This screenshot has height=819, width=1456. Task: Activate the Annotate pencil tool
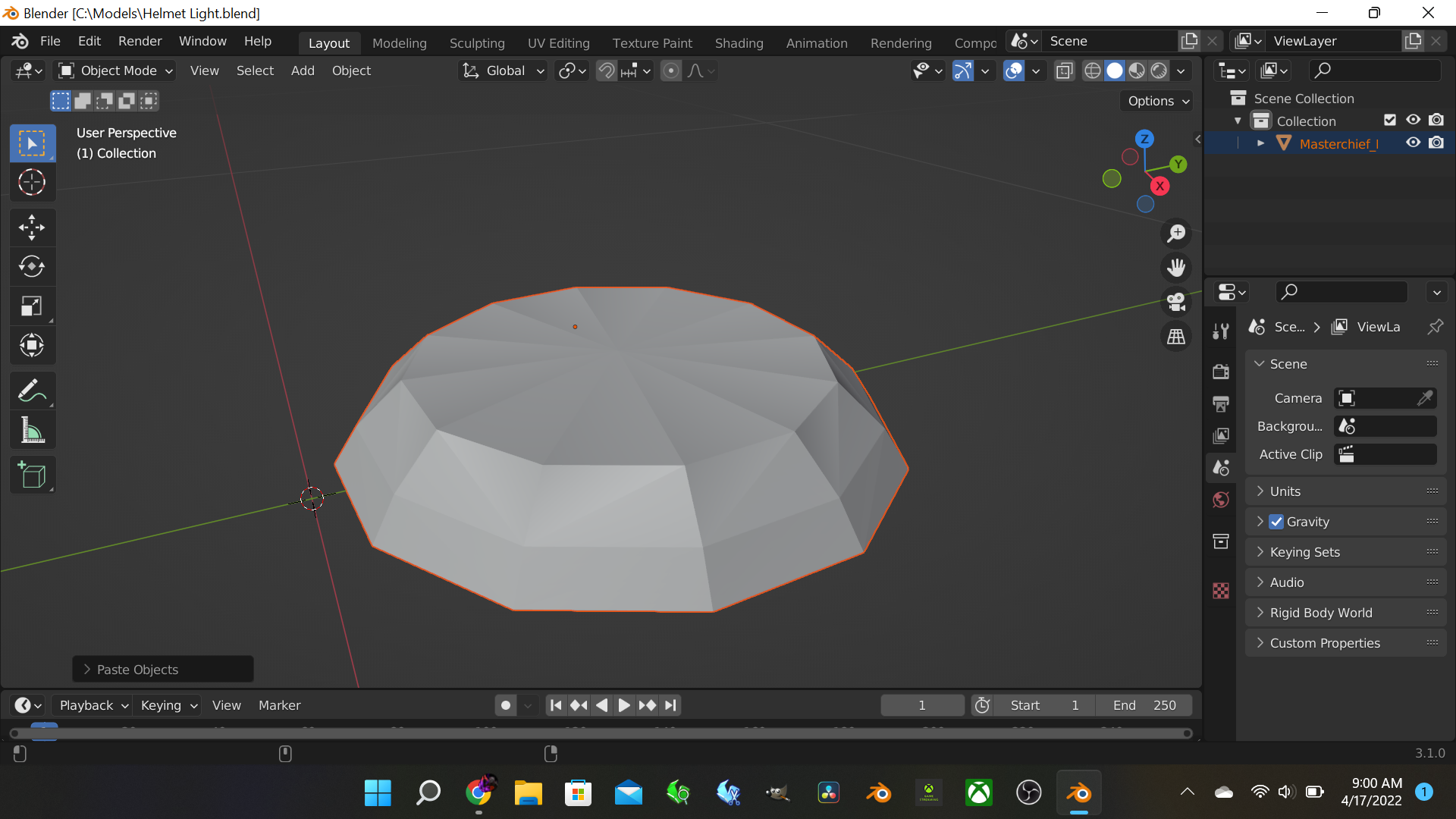pyautogui.click(x=32, y=391)
